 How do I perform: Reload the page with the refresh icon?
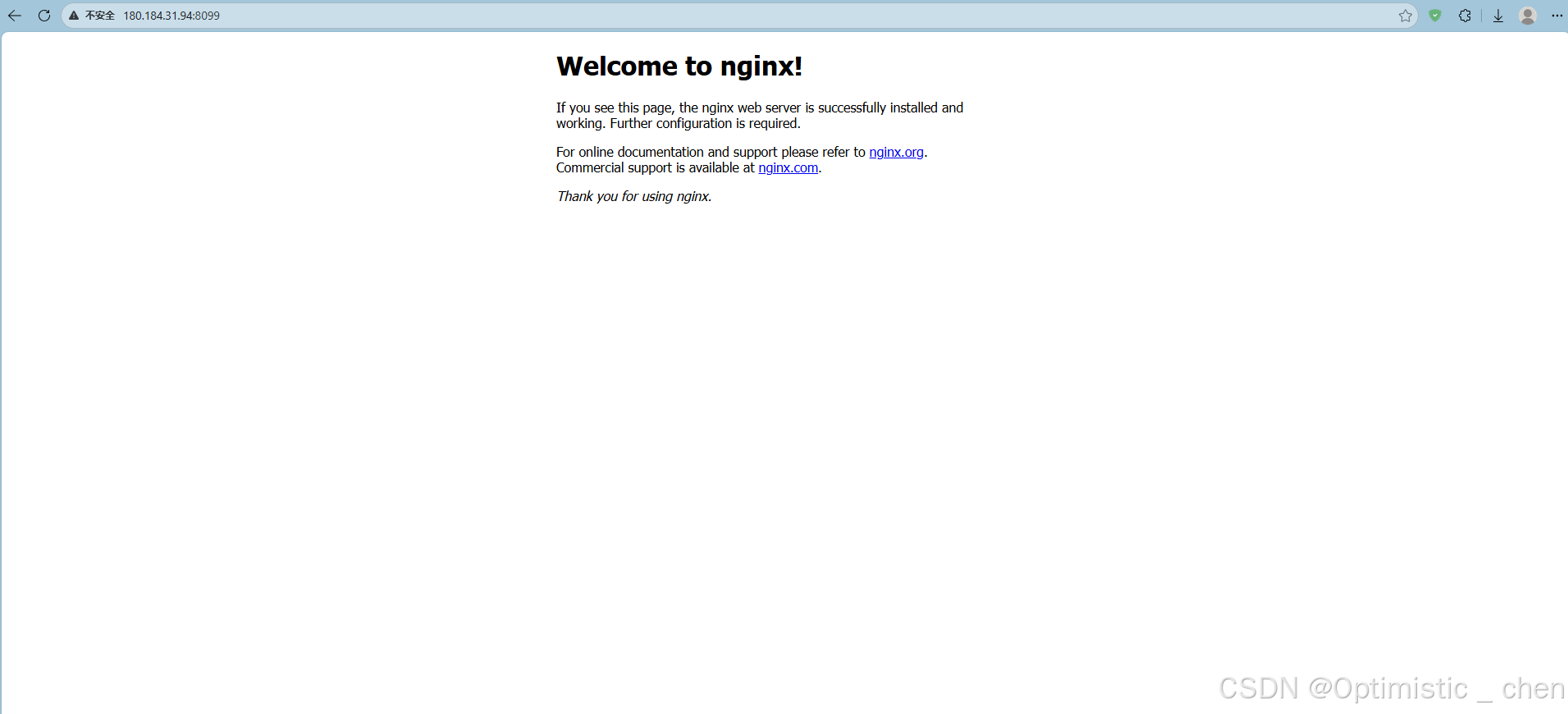(x=44, y=16)
